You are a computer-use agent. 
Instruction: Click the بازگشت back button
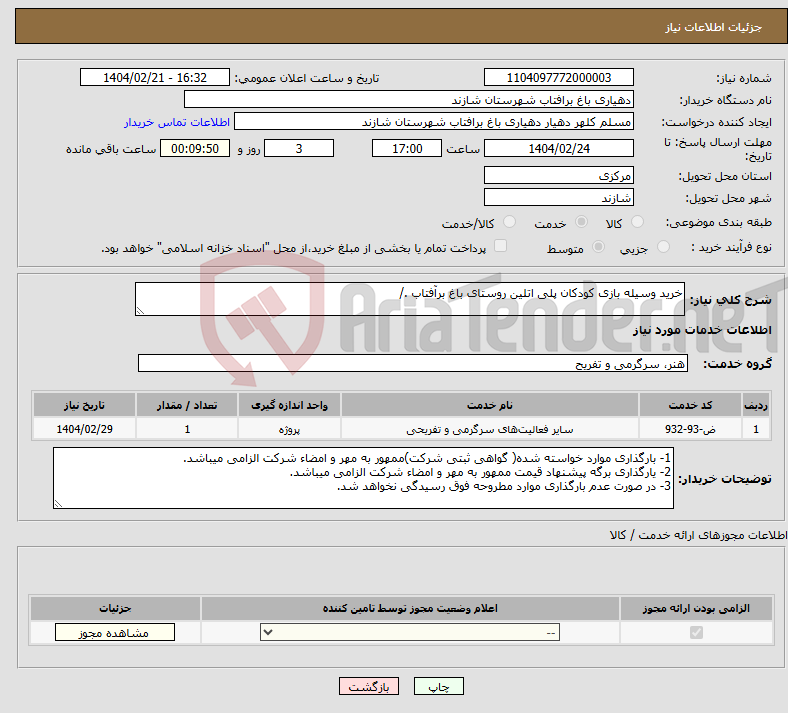pos(369,686)
